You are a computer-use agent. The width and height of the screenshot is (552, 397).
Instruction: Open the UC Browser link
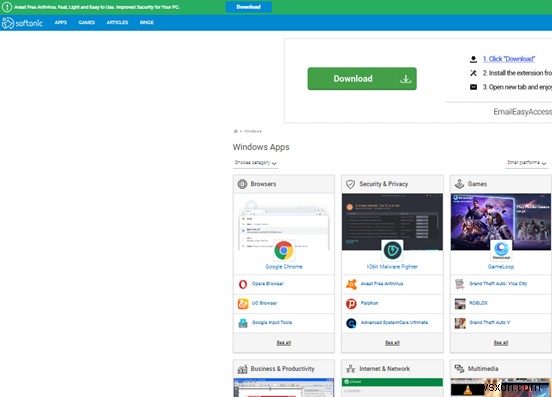(264, 303)
